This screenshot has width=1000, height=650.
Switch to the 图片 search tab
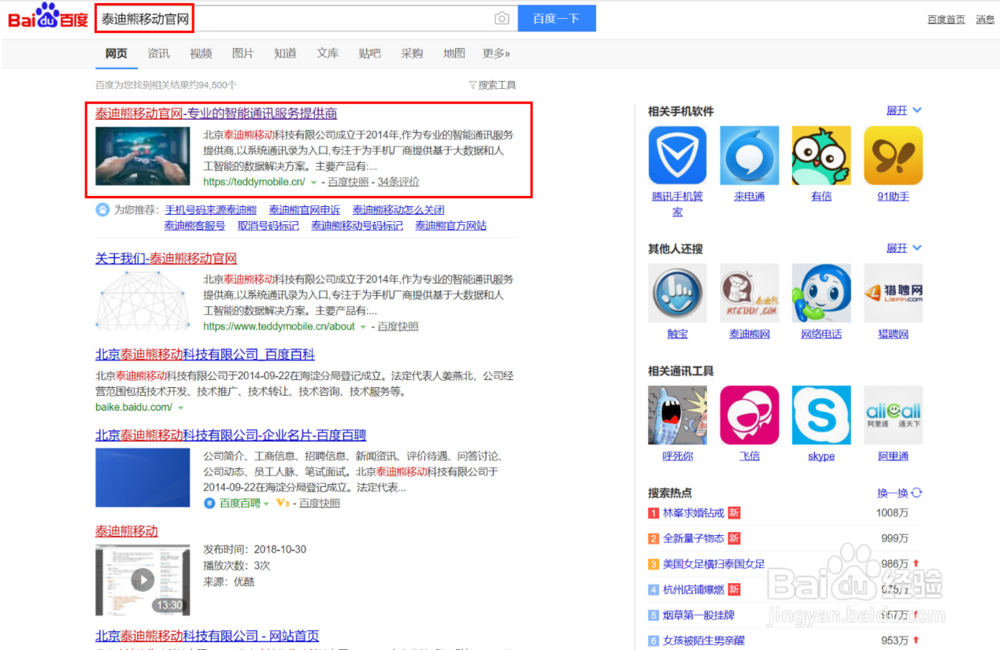243,52
